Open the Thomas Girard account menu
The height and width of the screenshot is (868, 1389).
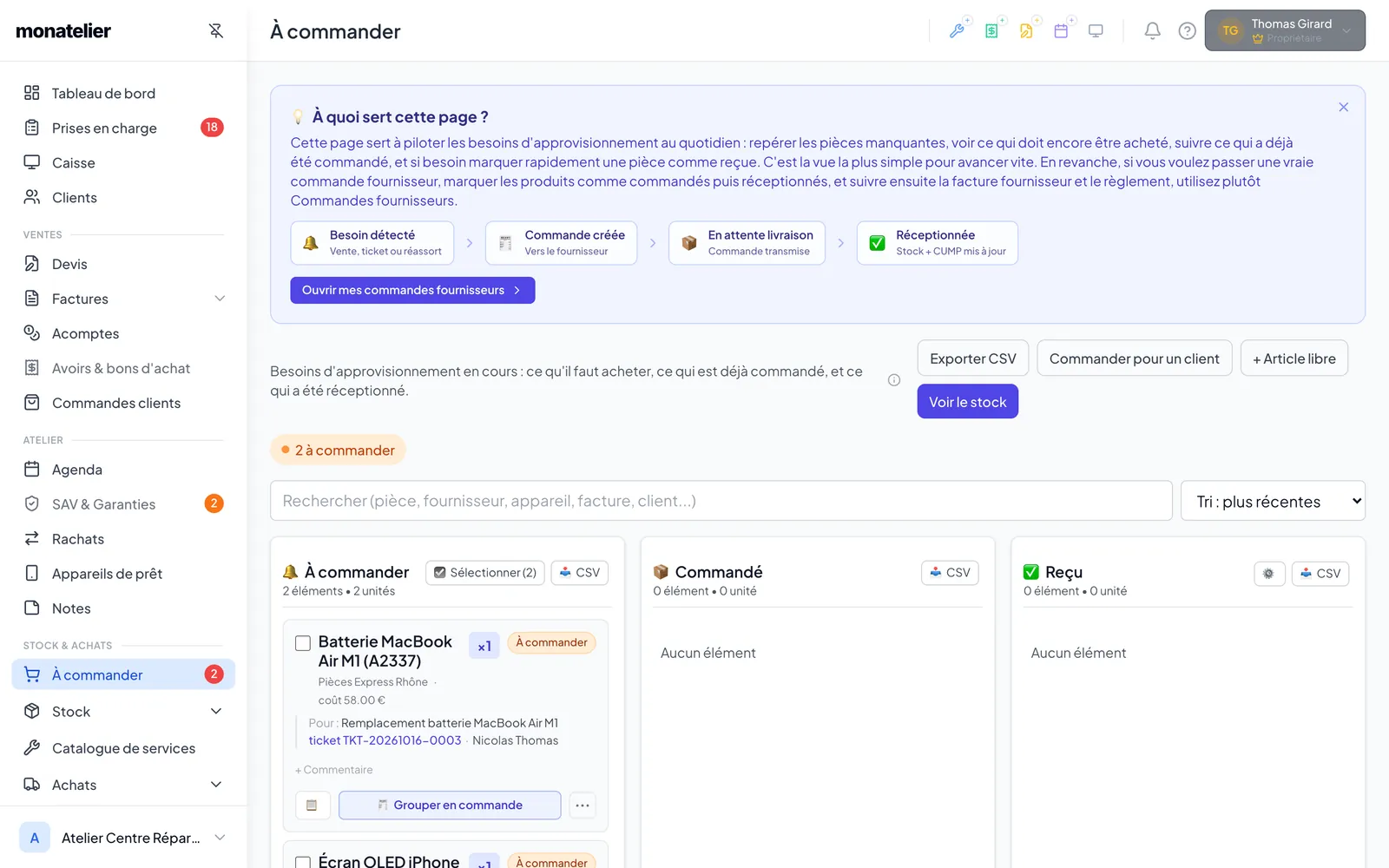point(1285,30)
